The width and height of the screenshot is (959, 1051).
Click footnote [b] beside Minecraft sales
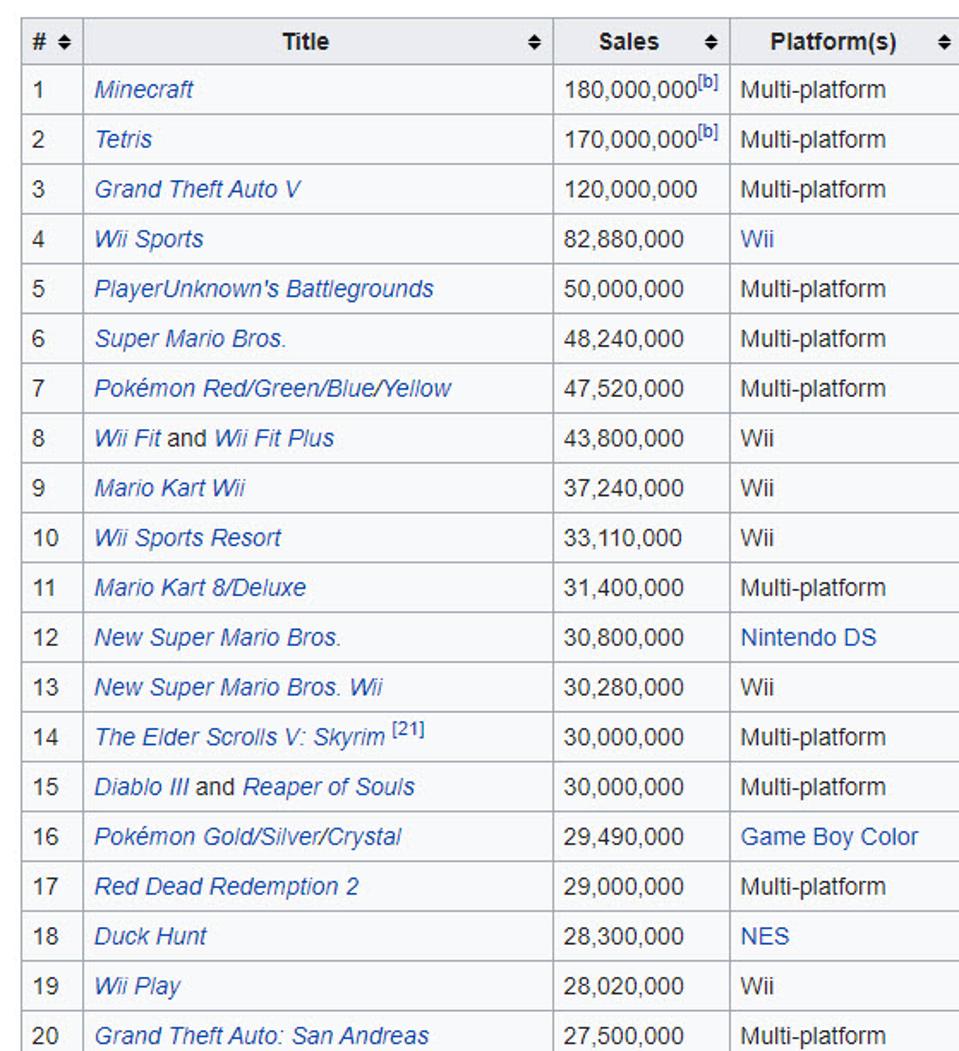[x=708, y=84]
